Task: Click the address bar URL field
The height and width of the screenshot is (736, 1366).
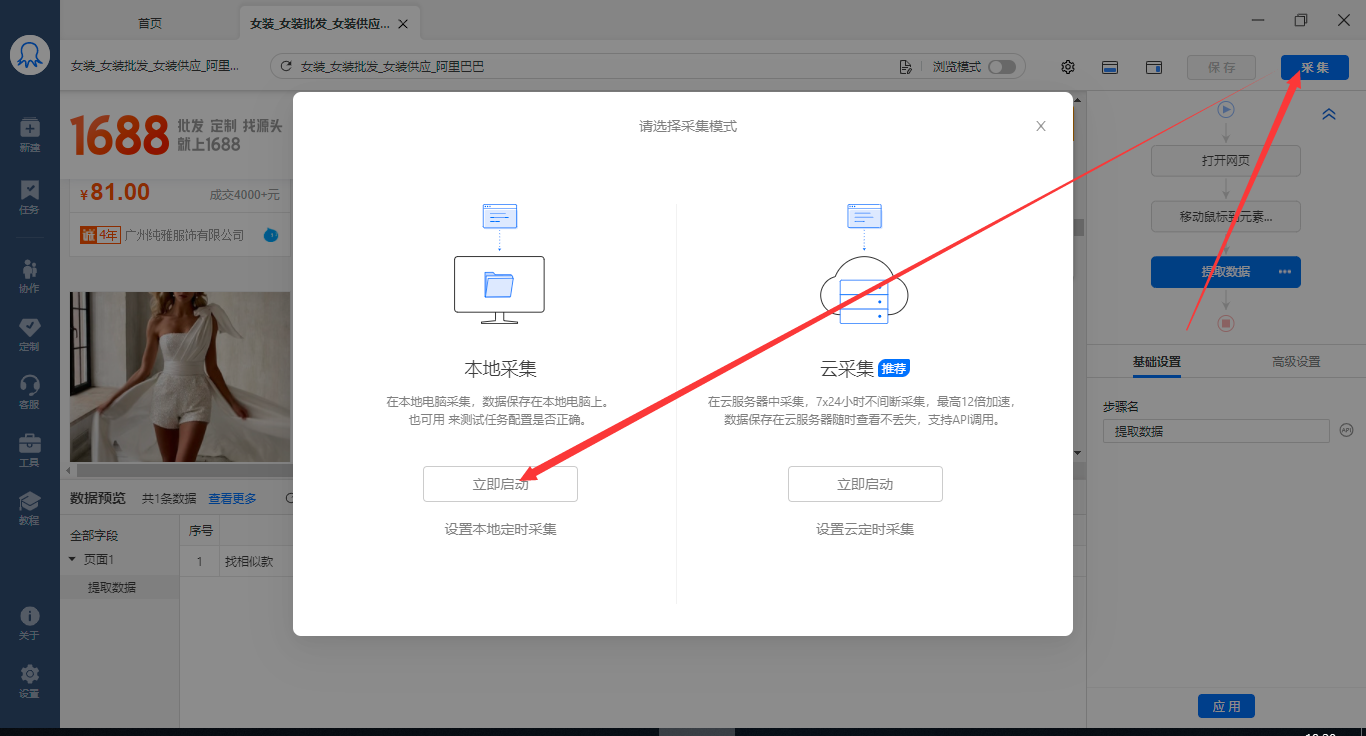Action: [x=590, y=67]
